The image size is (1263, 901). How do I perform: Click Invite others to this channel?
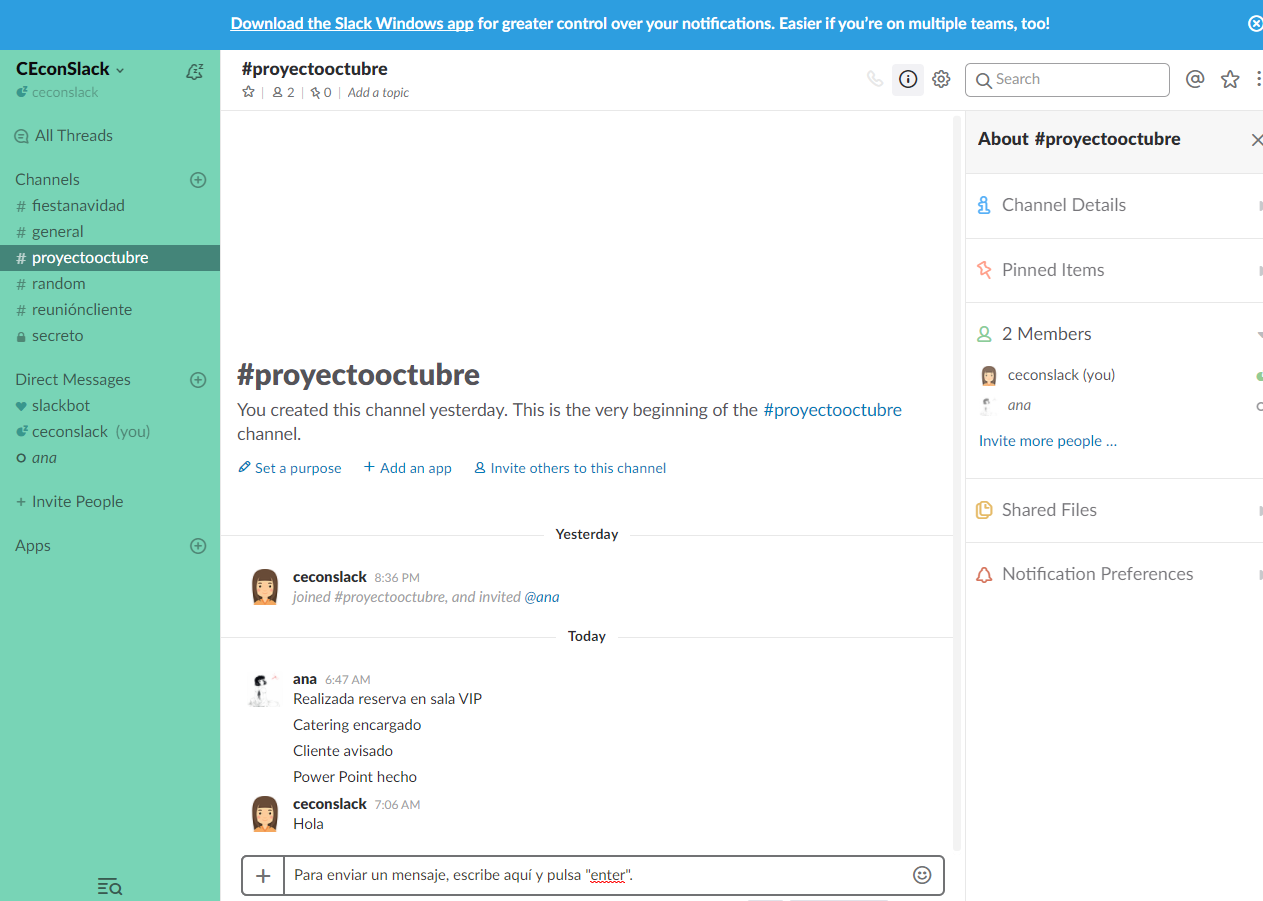point(570,468)
